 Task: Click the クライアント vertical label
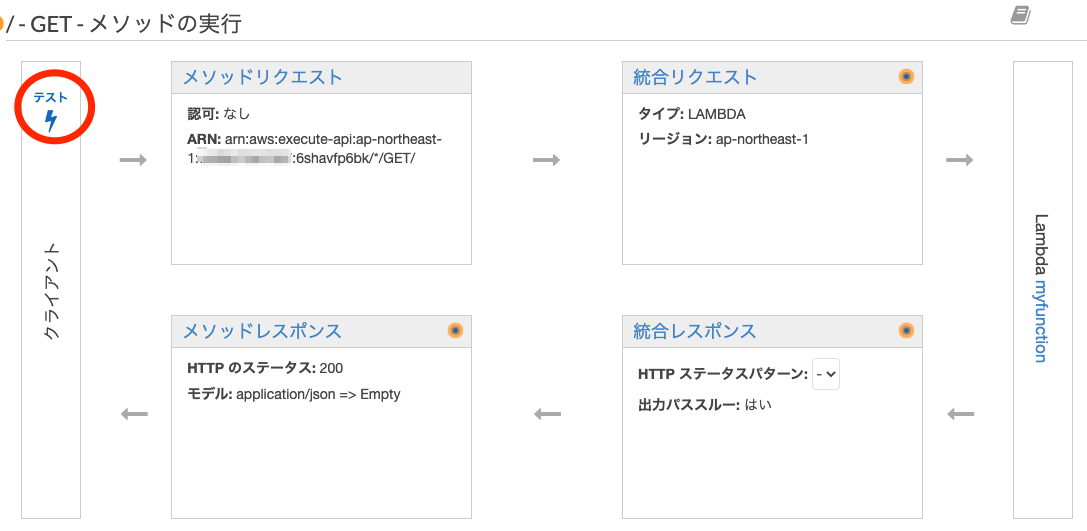point(51,290)
